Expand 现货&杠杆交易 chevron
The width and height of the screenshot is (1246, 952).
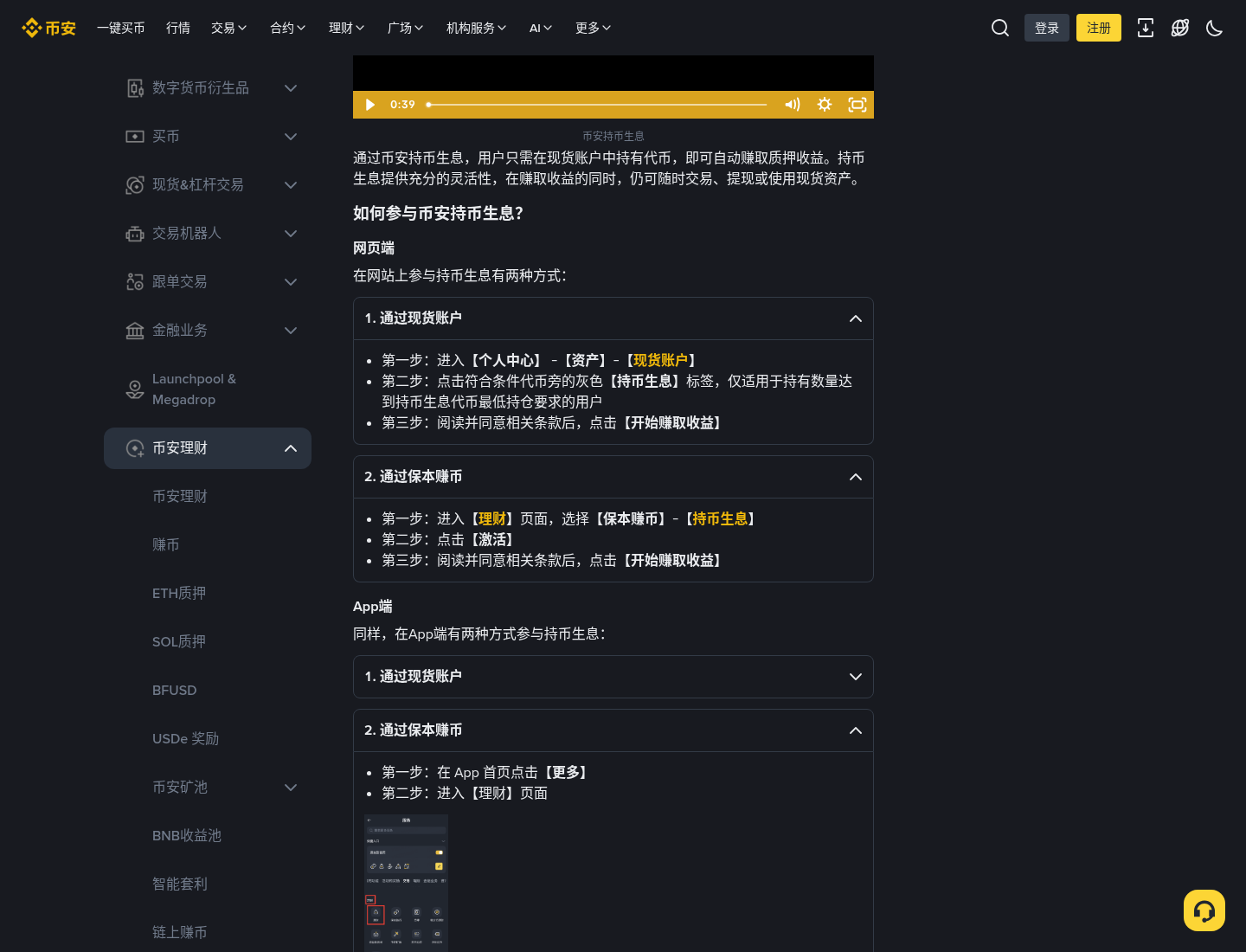pyautogui.click(x=291, y=185)
